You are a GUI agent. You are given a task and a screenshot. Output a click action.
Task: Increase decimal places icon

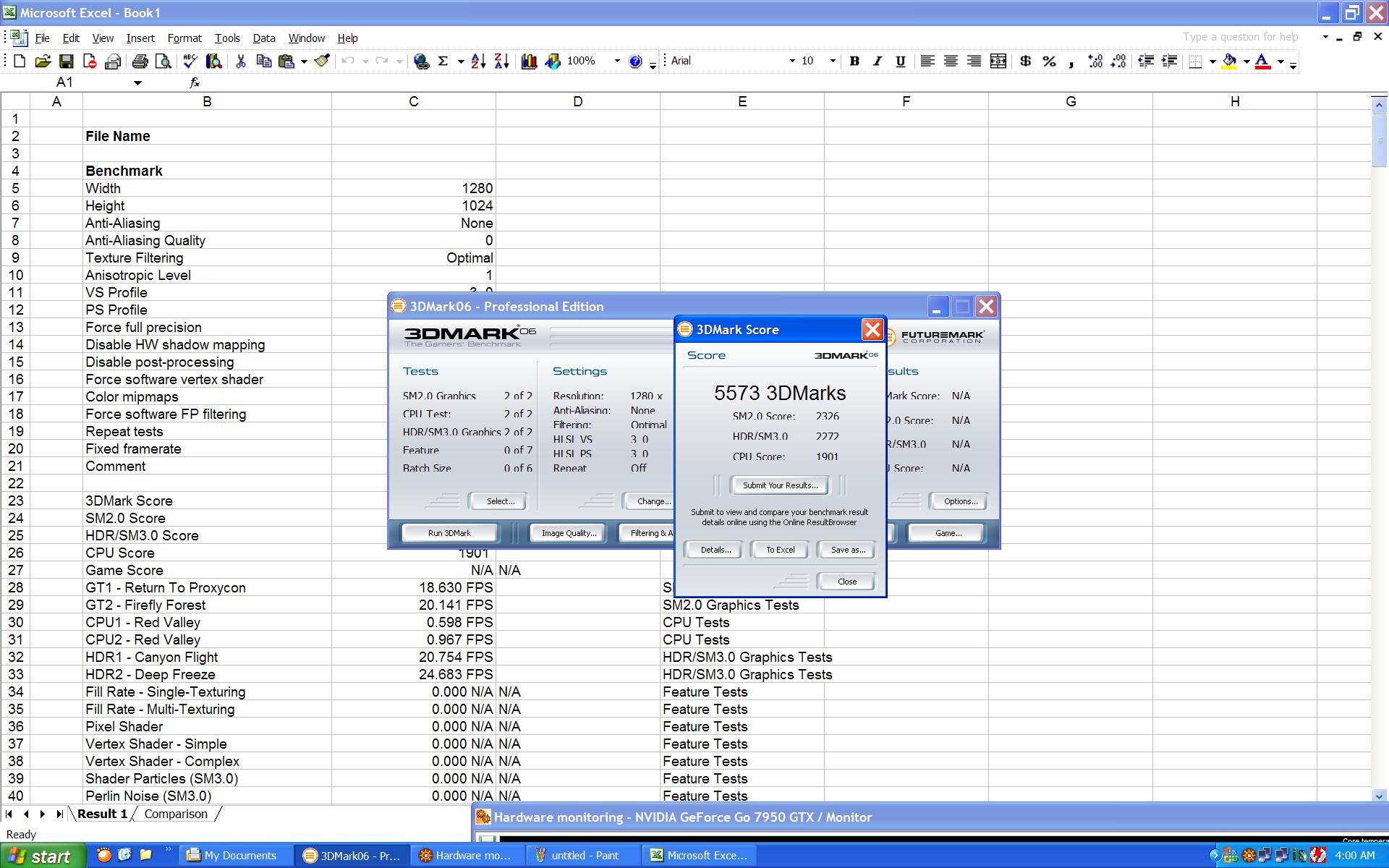[1095, 61]
